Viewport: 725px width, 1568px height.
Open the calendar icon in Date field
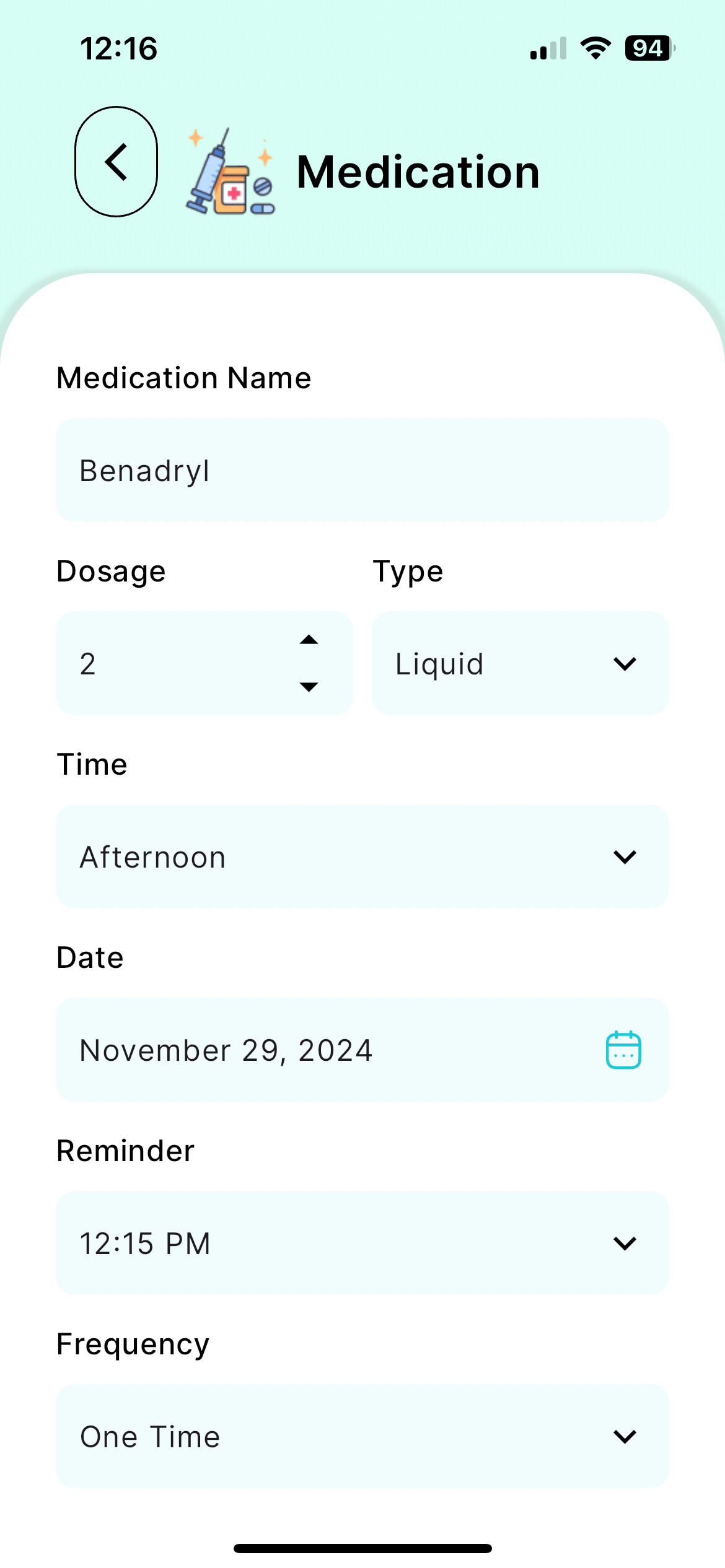click(x=623, y=1050)
